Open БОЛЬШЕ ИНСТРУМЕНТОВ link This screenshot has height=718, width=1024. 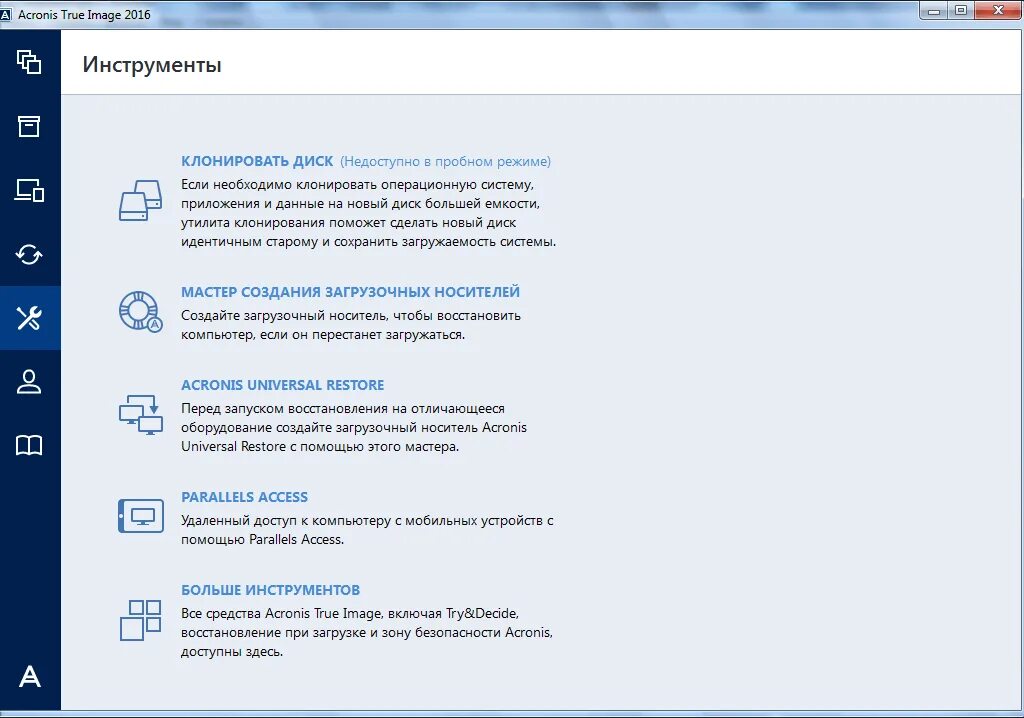pyautogui.click(x=270, y=590)
